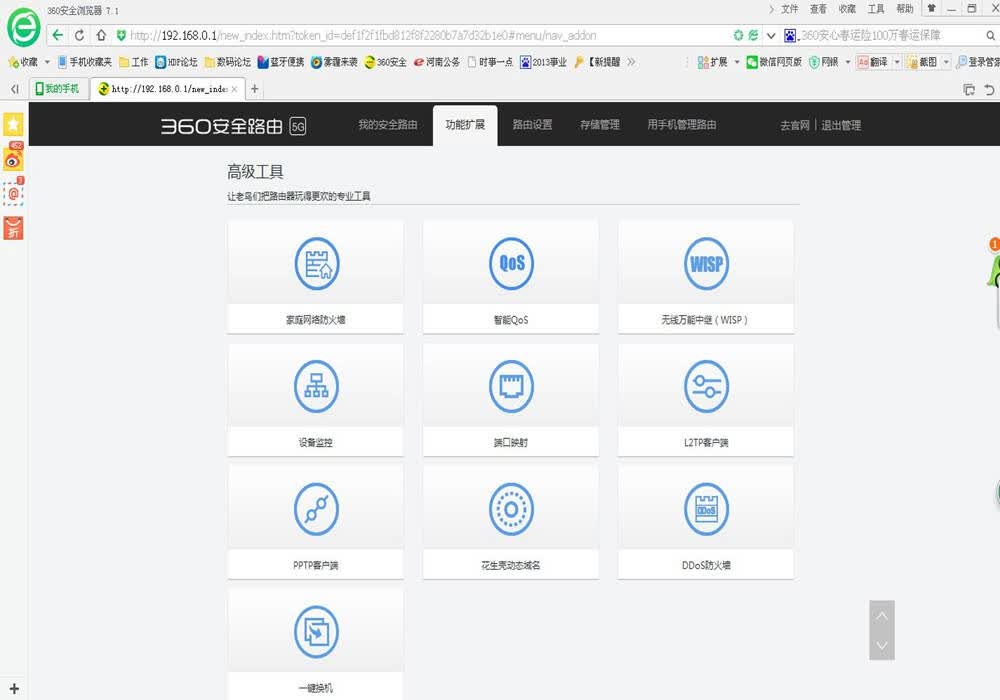This screenshot has width=1000, height=700.
Task: Expand the bookmarks bar overflow chevron
Action: 631,62
